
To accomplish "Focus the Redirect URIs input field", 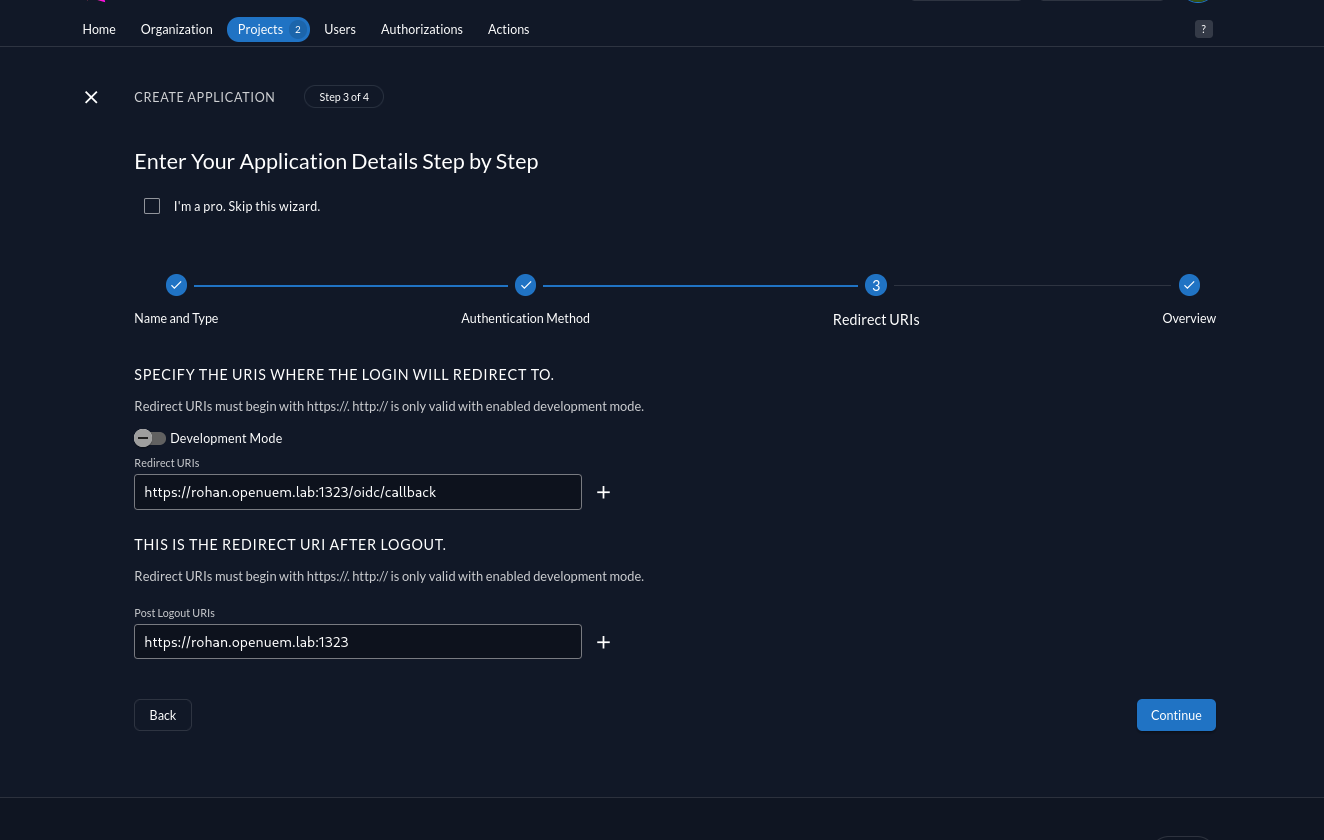I will (x=358, y=492).
